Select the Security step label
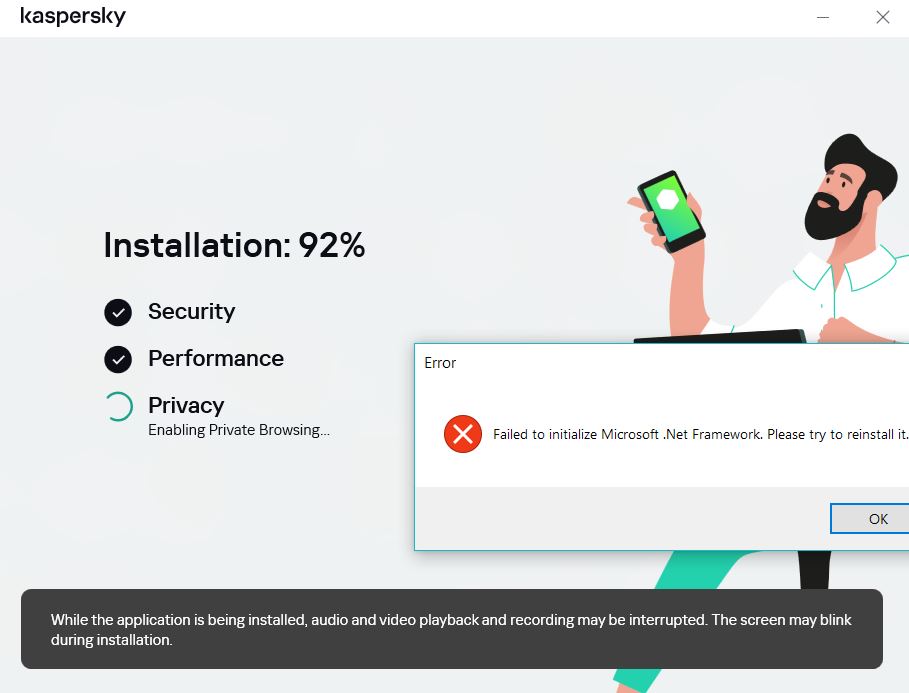 [192, 312]
